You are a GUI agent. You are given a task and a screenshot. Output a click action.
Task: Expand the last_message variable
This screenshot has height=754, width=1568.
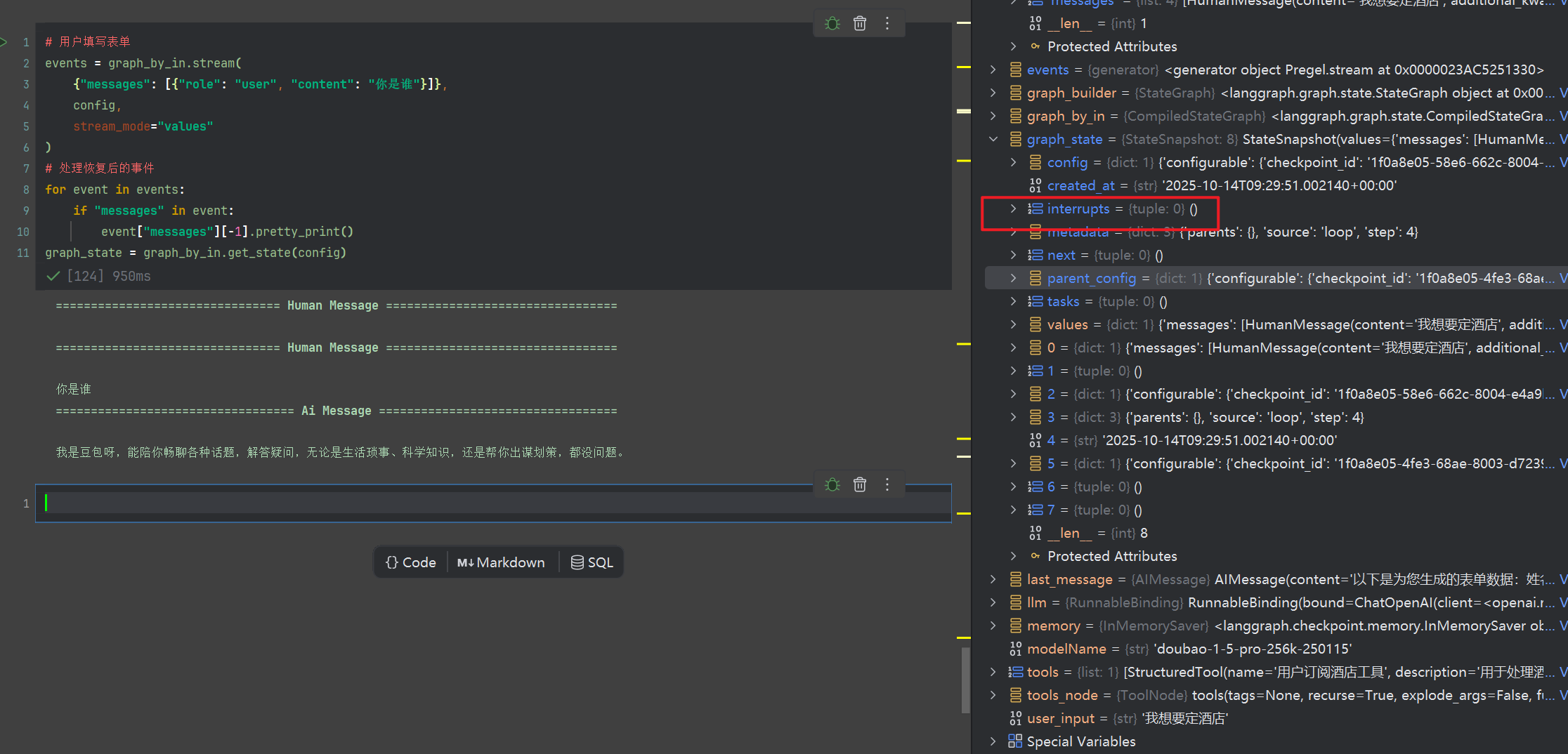click(x=993, y=579)
